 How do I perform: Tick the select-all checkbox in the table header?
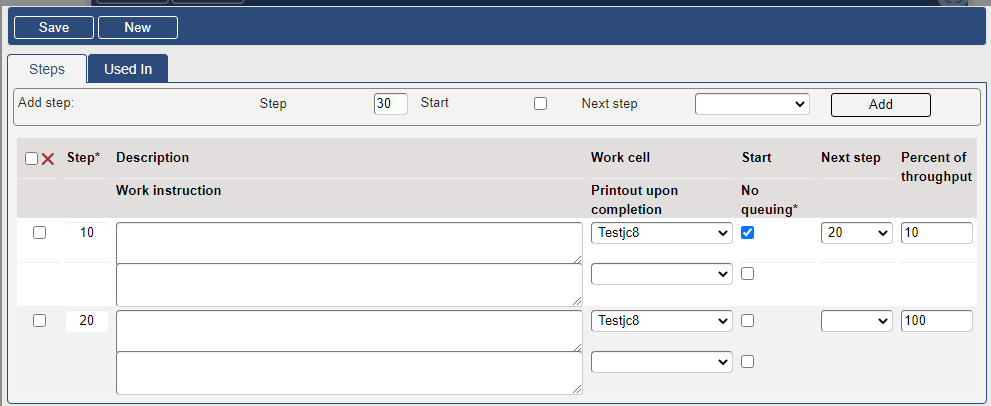coord(31,159)
